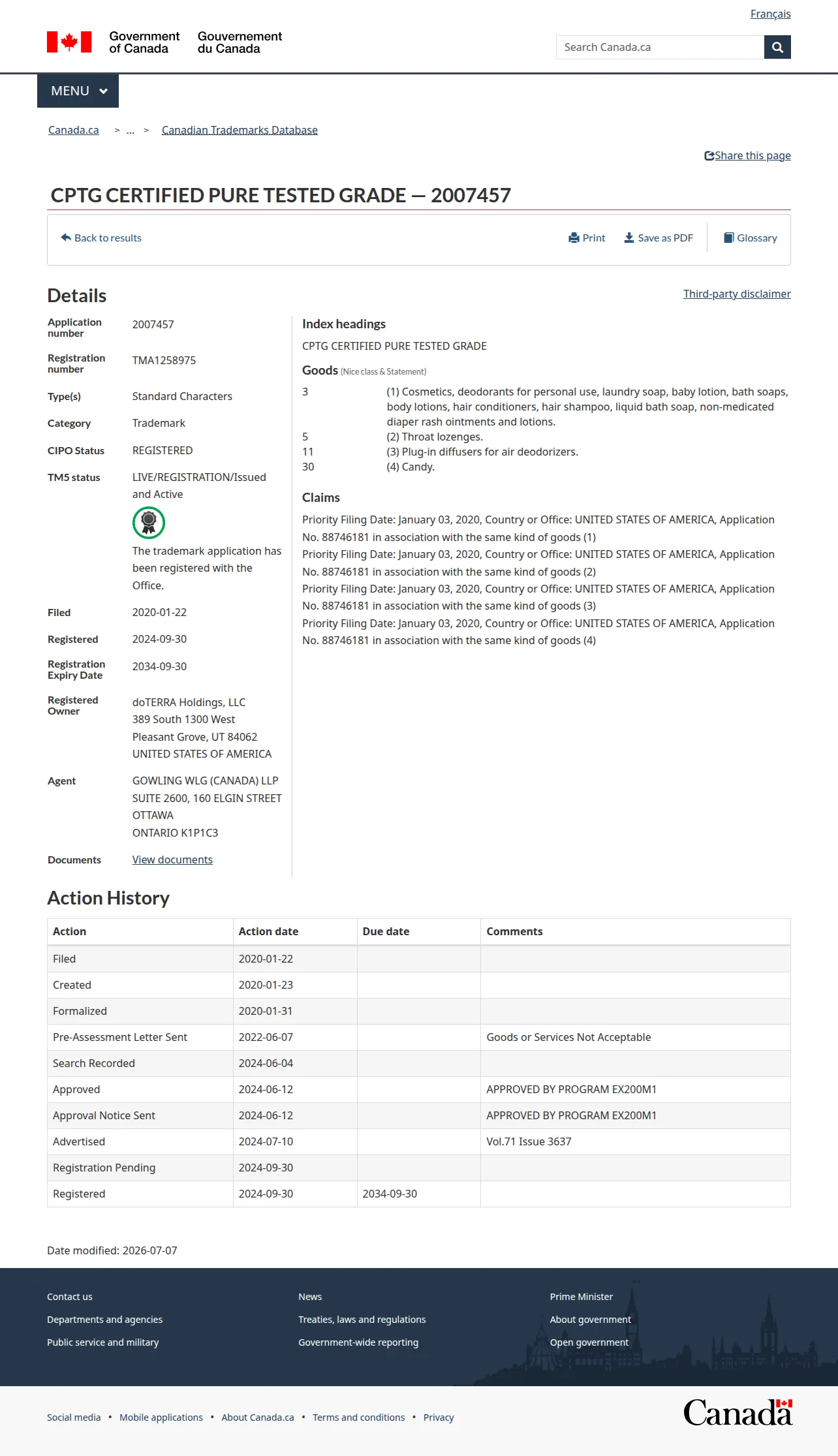The image size is (838, 1456).
Task: Click the GOWLING WLG (CANADA) LLP agent name
Action: tap(205, 781)
